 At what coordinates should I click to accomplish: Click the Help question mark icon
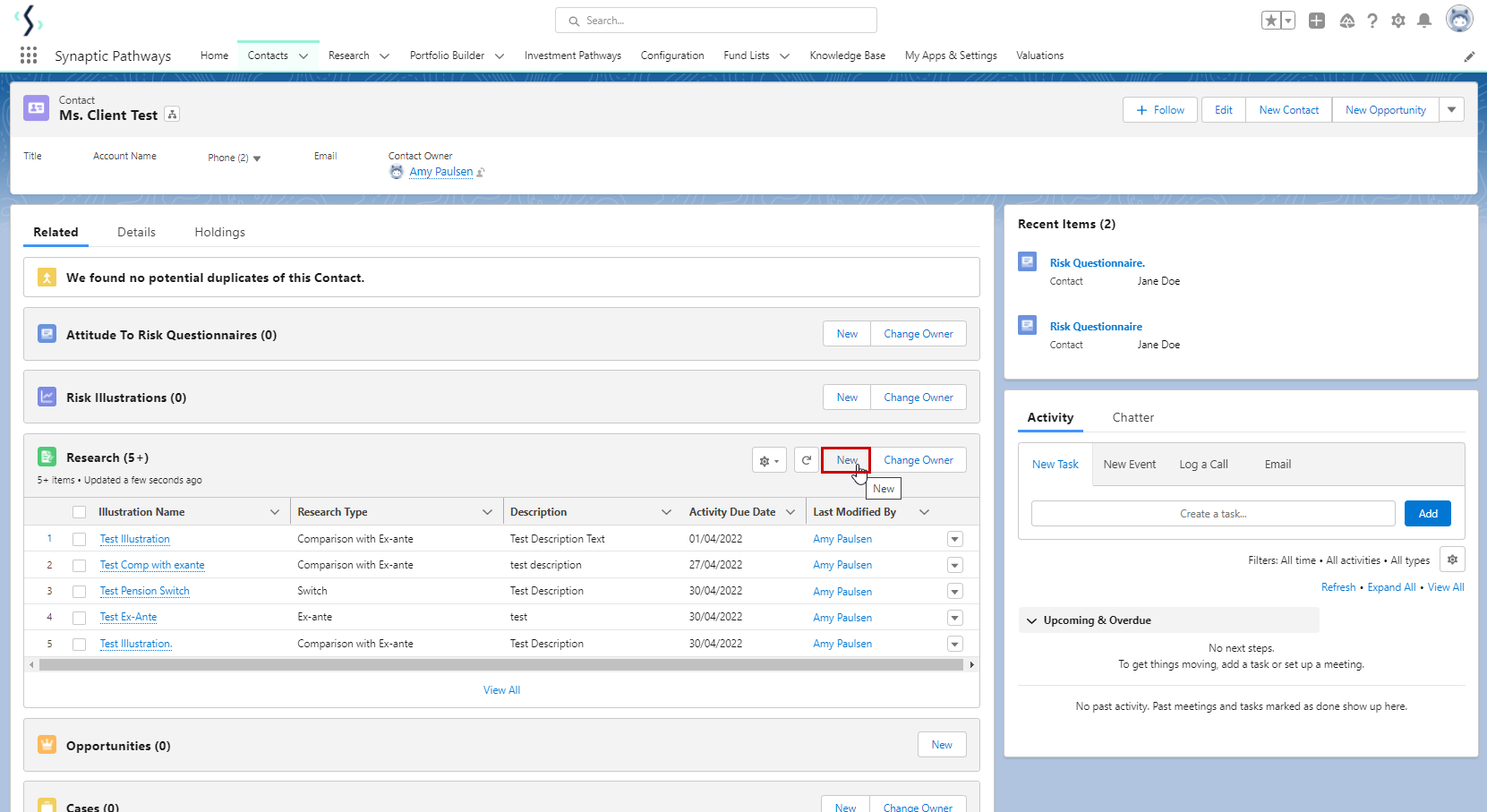(x=1372, y=21)
